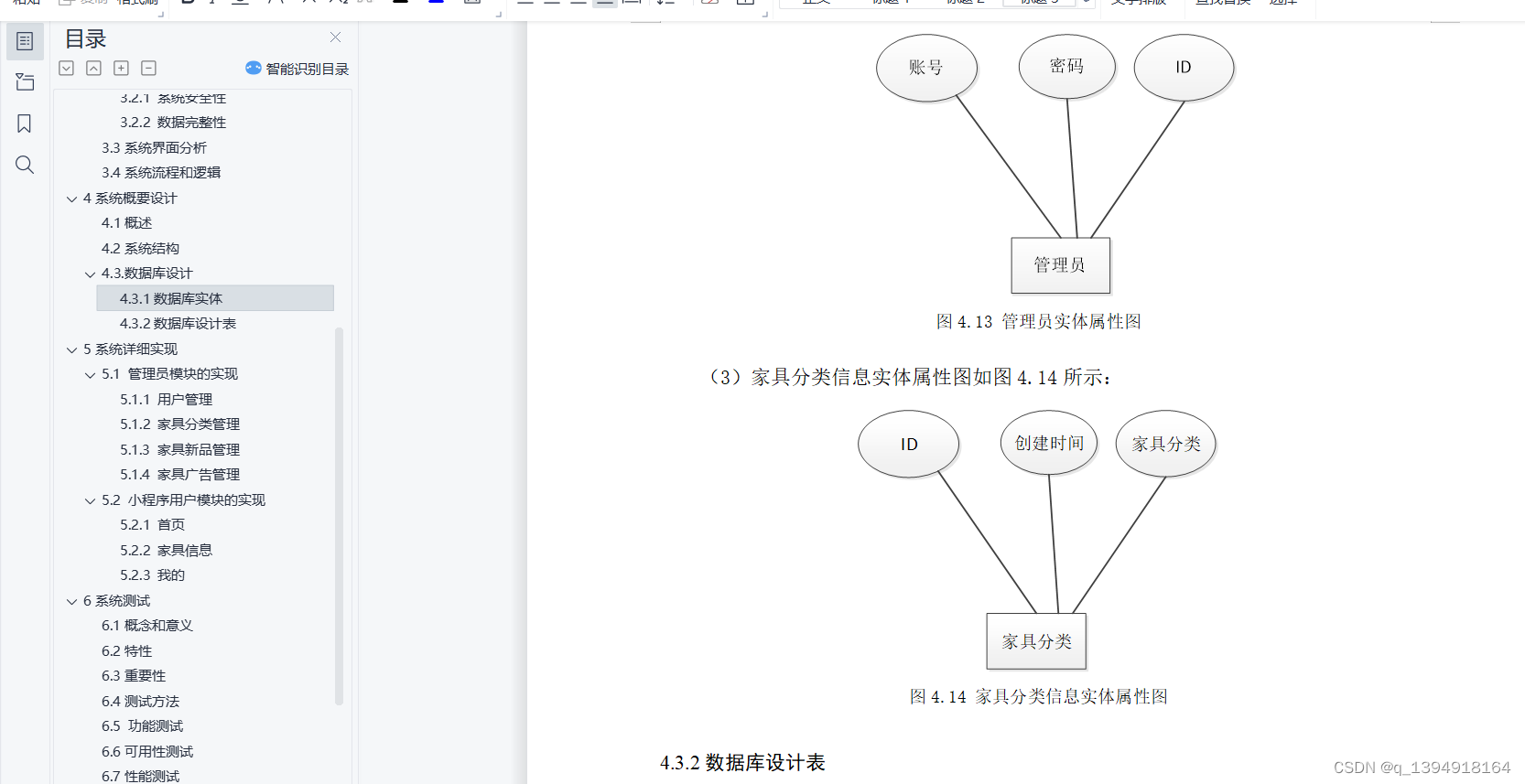The width and height of the screenshot is (1525, 784).
Task: Open the outline (目录) pane icon in the sidebar
Action: pos(25,41)
